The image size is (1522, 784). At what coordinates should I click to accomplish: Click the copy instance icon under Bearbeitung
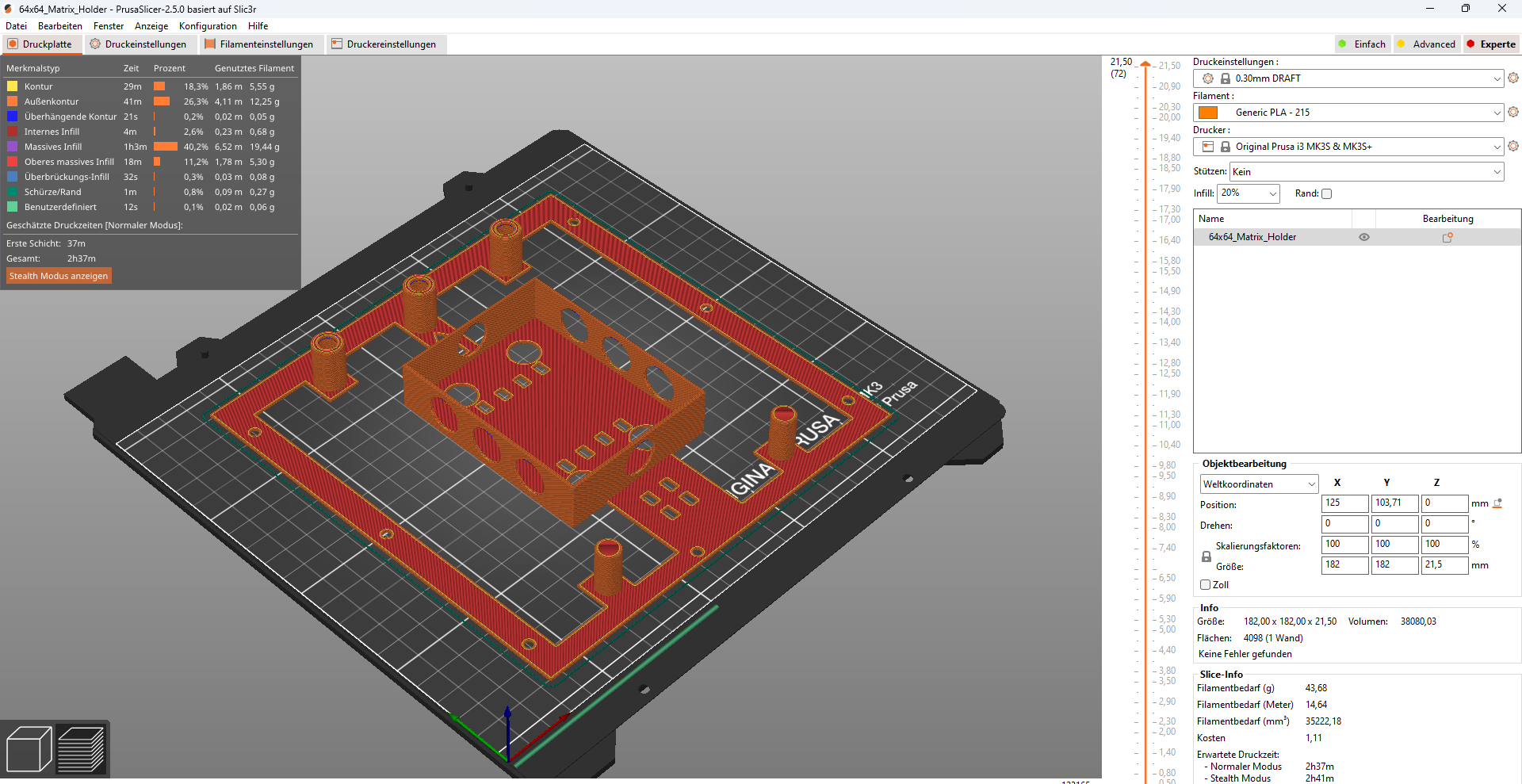1447,236
